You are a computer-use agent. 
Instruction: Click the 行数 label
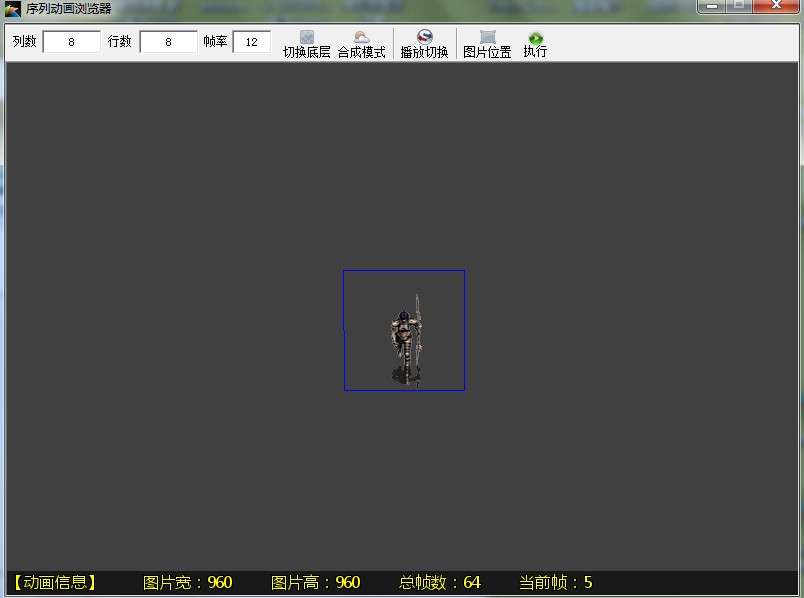119,42
